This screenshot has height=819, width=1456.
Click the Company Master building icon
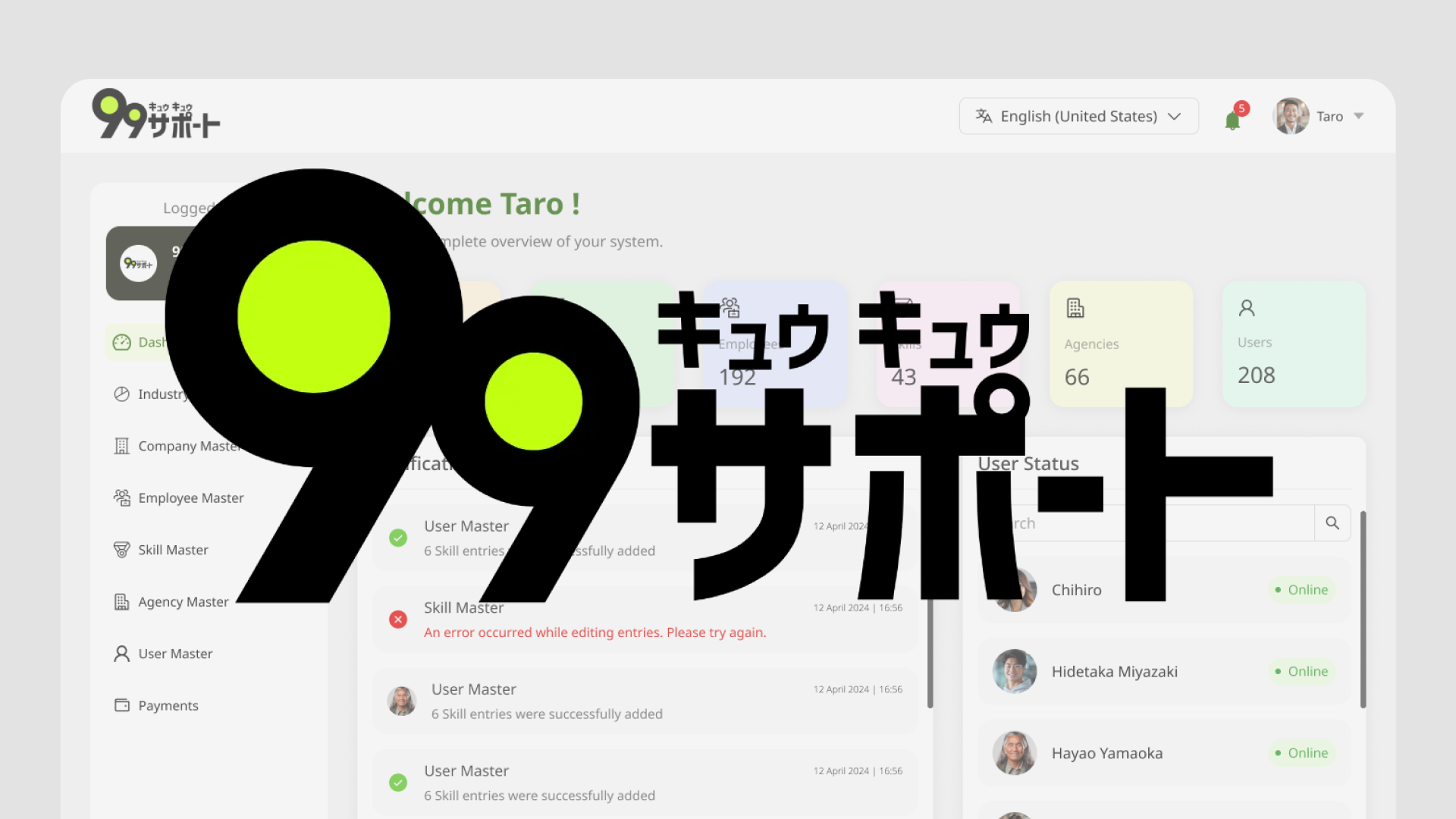121,446
